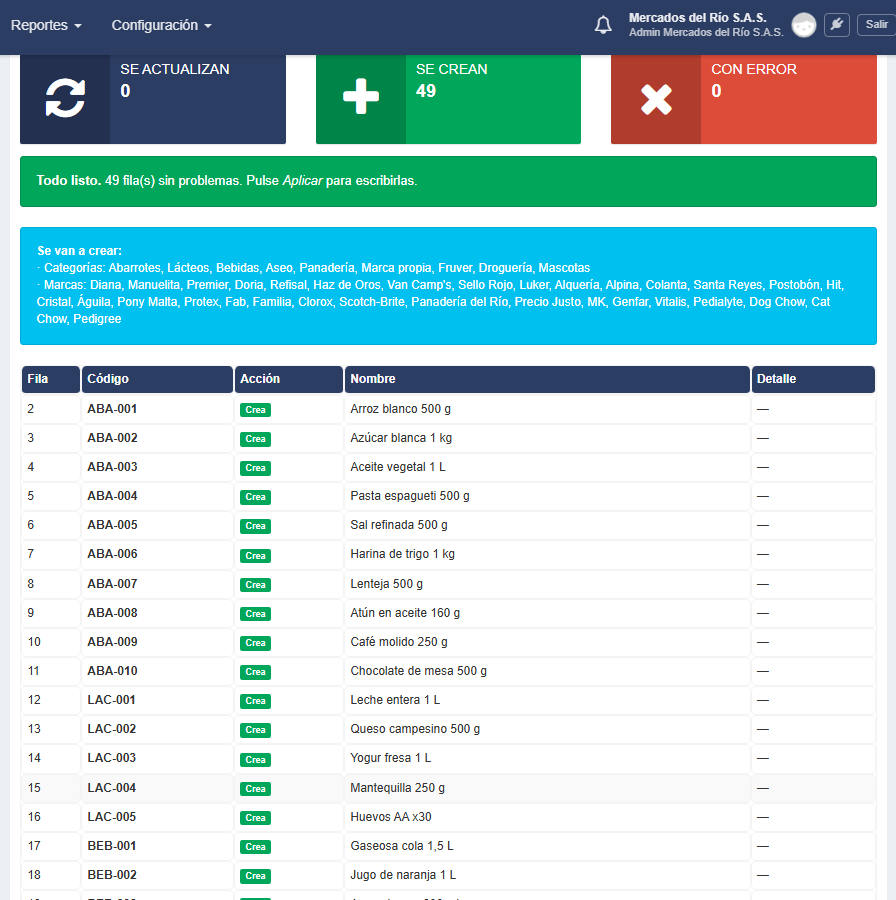Image resolution: width=896 pixels, height=900 pixels.
Task: Click the Mercados del Río S.A.S. company name
Action: click(x=697, y=18)
